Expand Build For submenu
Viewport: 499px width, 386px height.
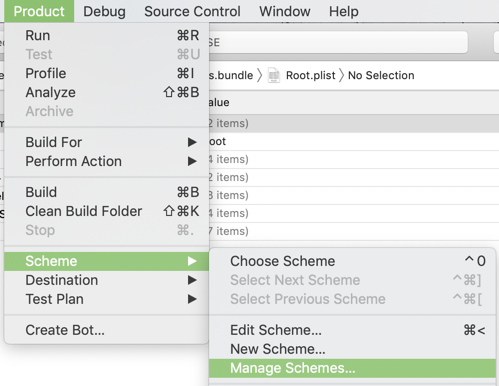click(x=107, y=142)
